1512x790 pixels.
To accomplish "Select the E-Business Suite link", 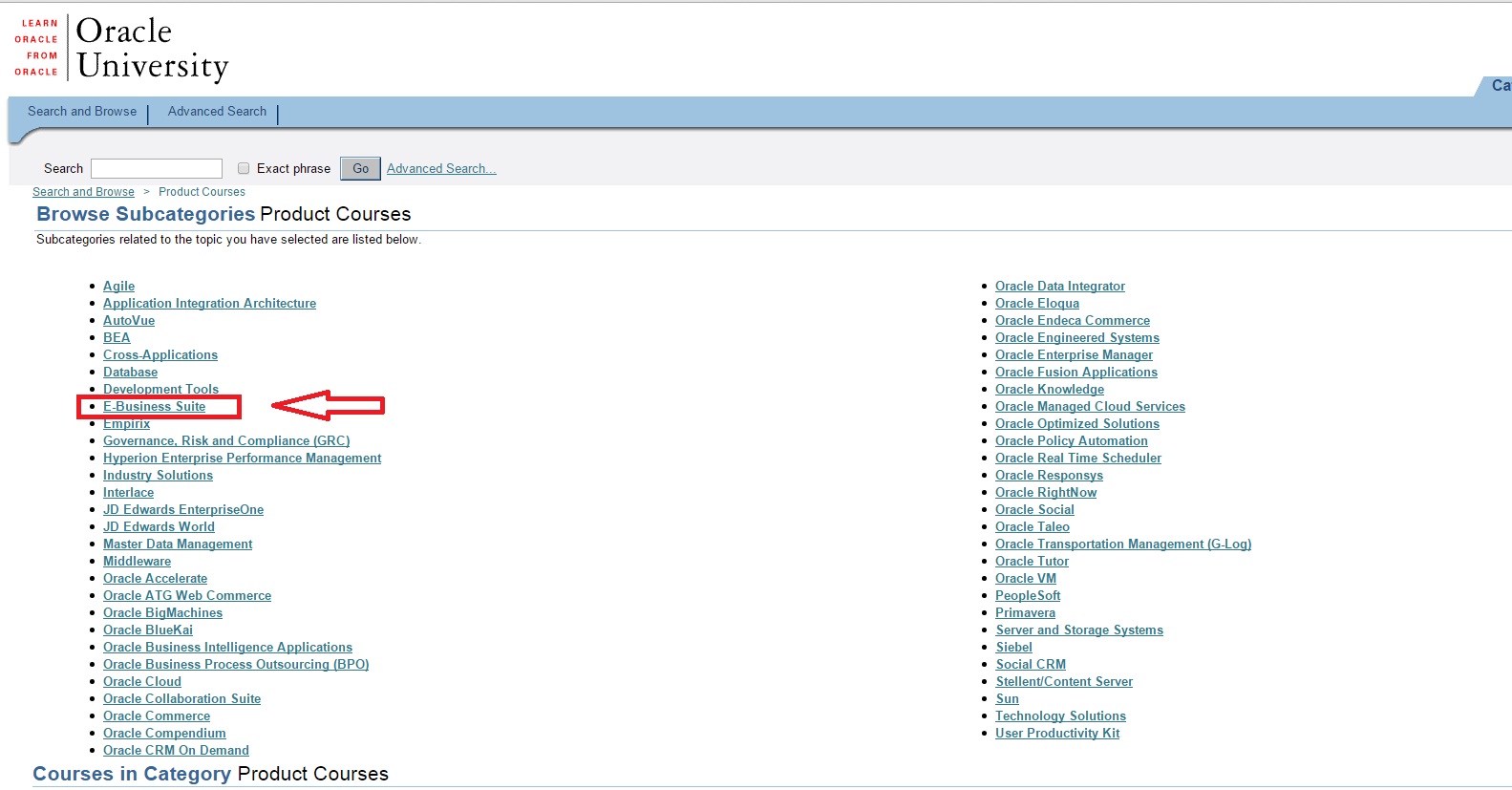I will click(x=154, y=407).
